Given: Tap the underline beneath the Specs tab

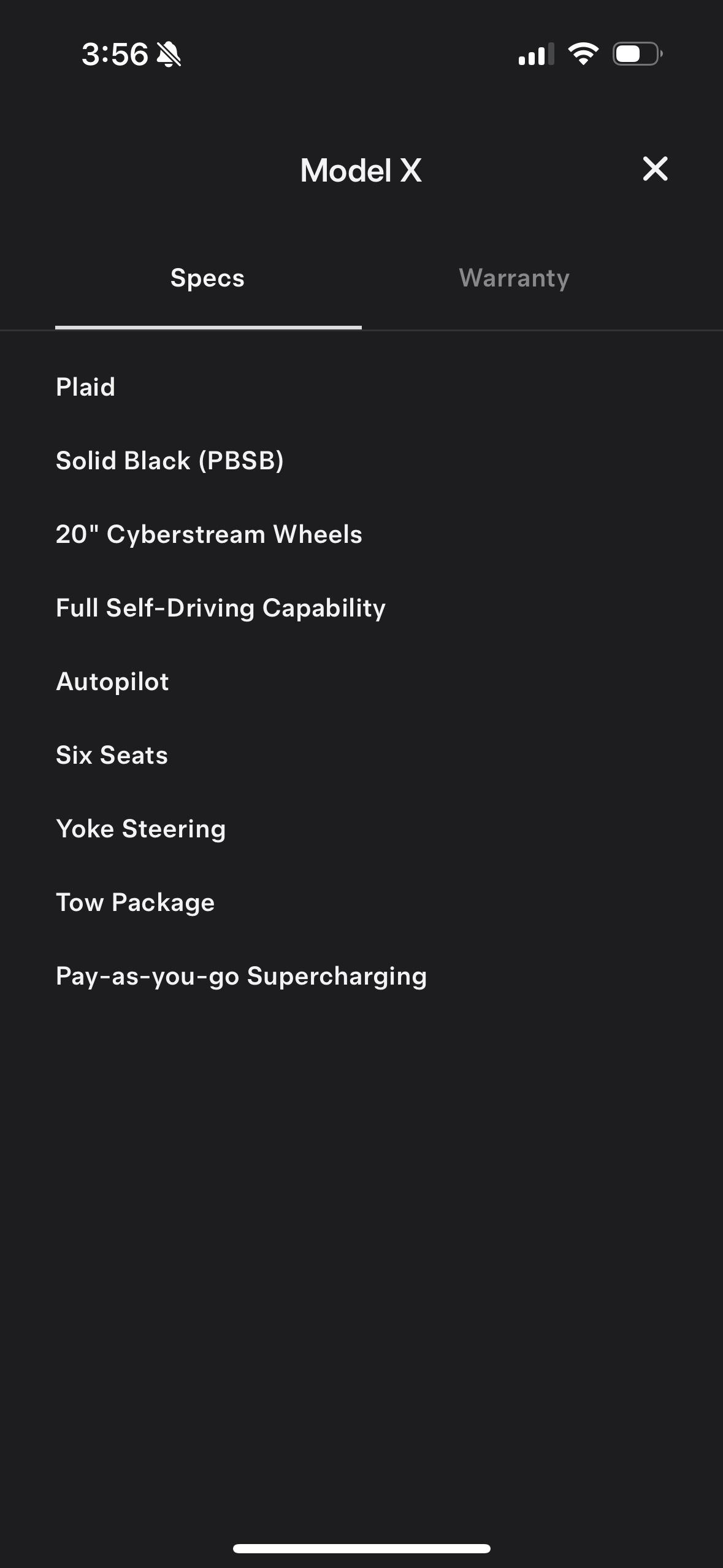Looking at the screenshot, I should (x=208, y=328).
